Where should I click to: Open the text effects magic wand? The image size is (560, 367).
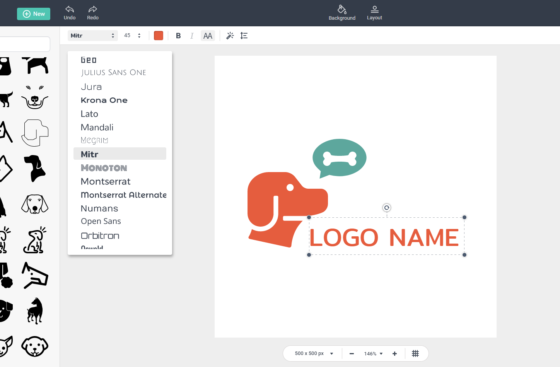tap(230, 36)
